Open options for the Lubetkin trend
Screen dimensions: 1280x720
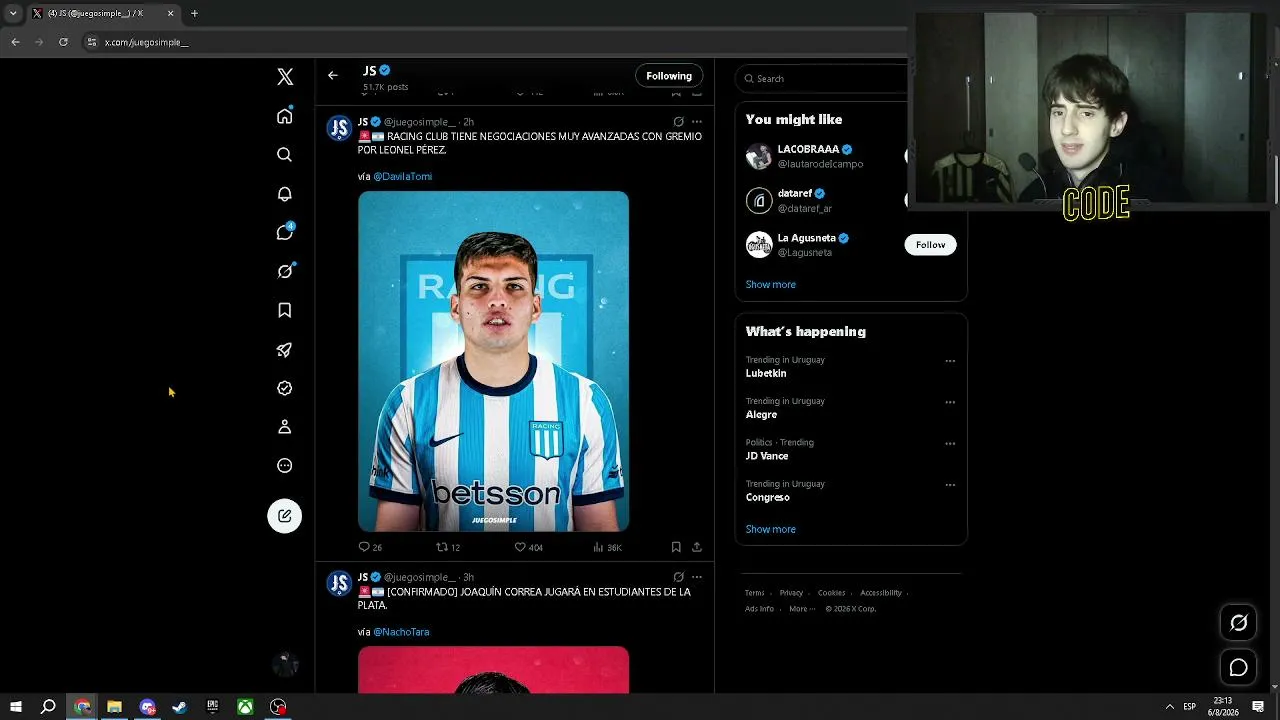point(950,361)
